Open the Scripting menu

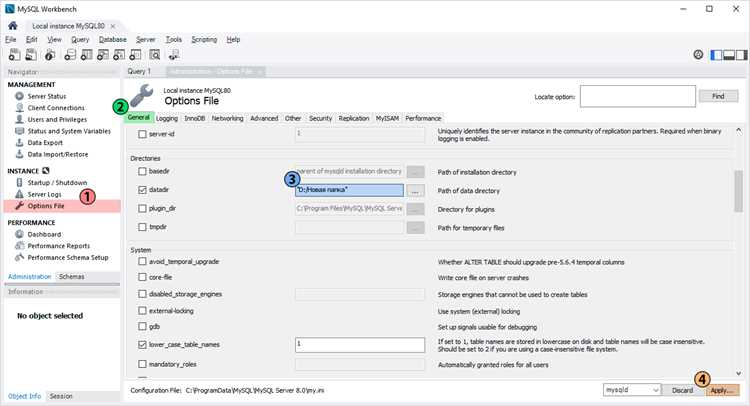(x=204, y=40)
